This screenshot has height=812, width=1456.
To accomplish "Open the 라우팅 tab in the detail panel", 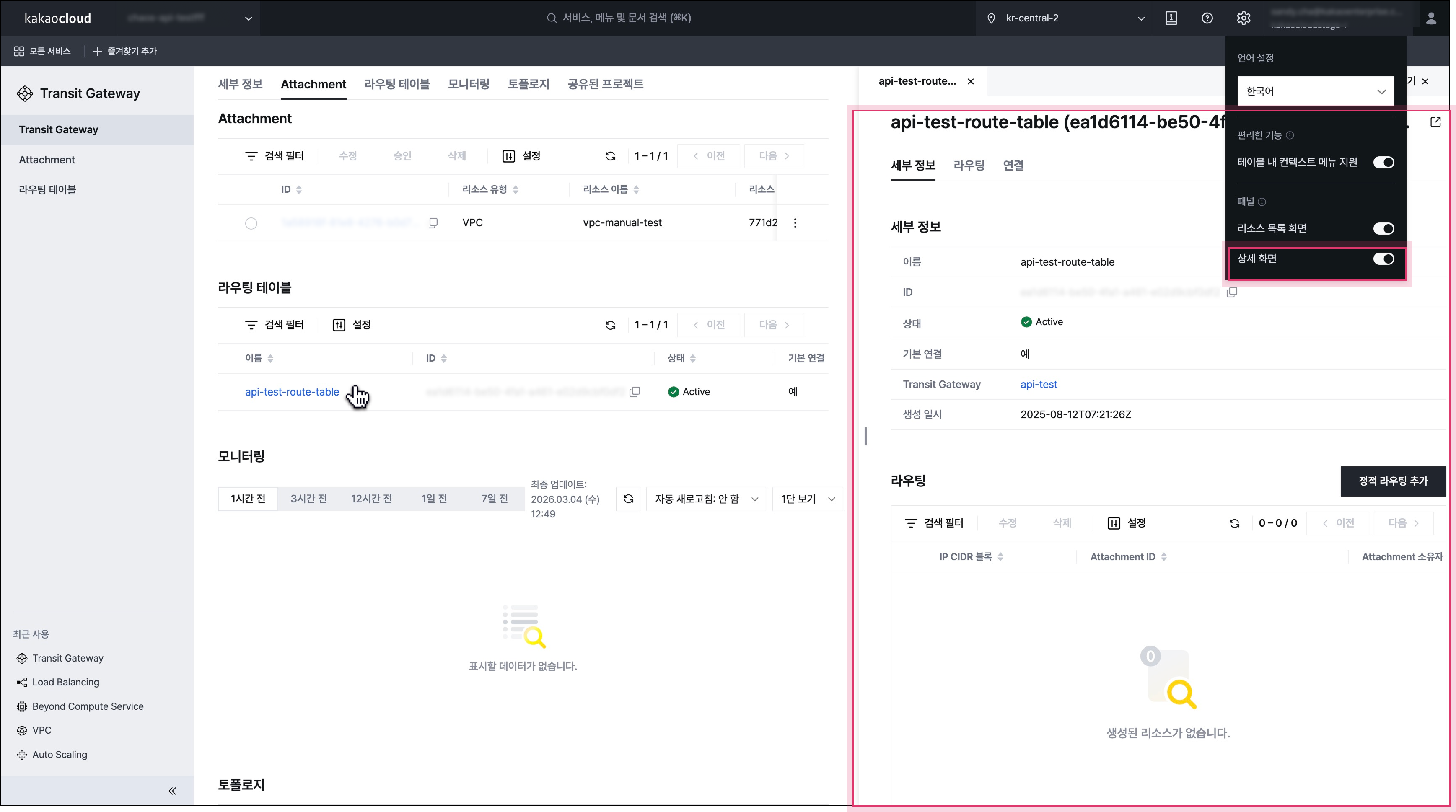I will click(x=969, y=166).
